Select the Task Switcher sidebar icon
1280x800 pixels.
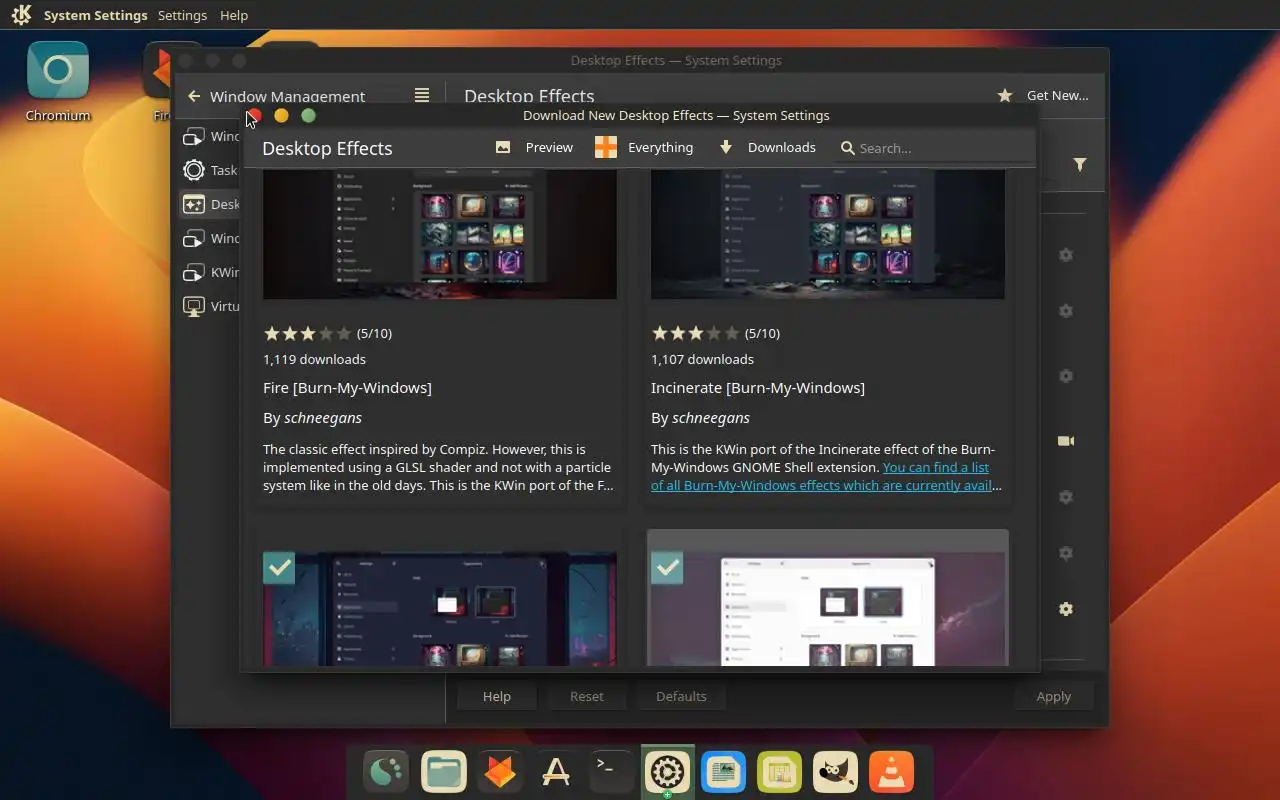(194, 170)
